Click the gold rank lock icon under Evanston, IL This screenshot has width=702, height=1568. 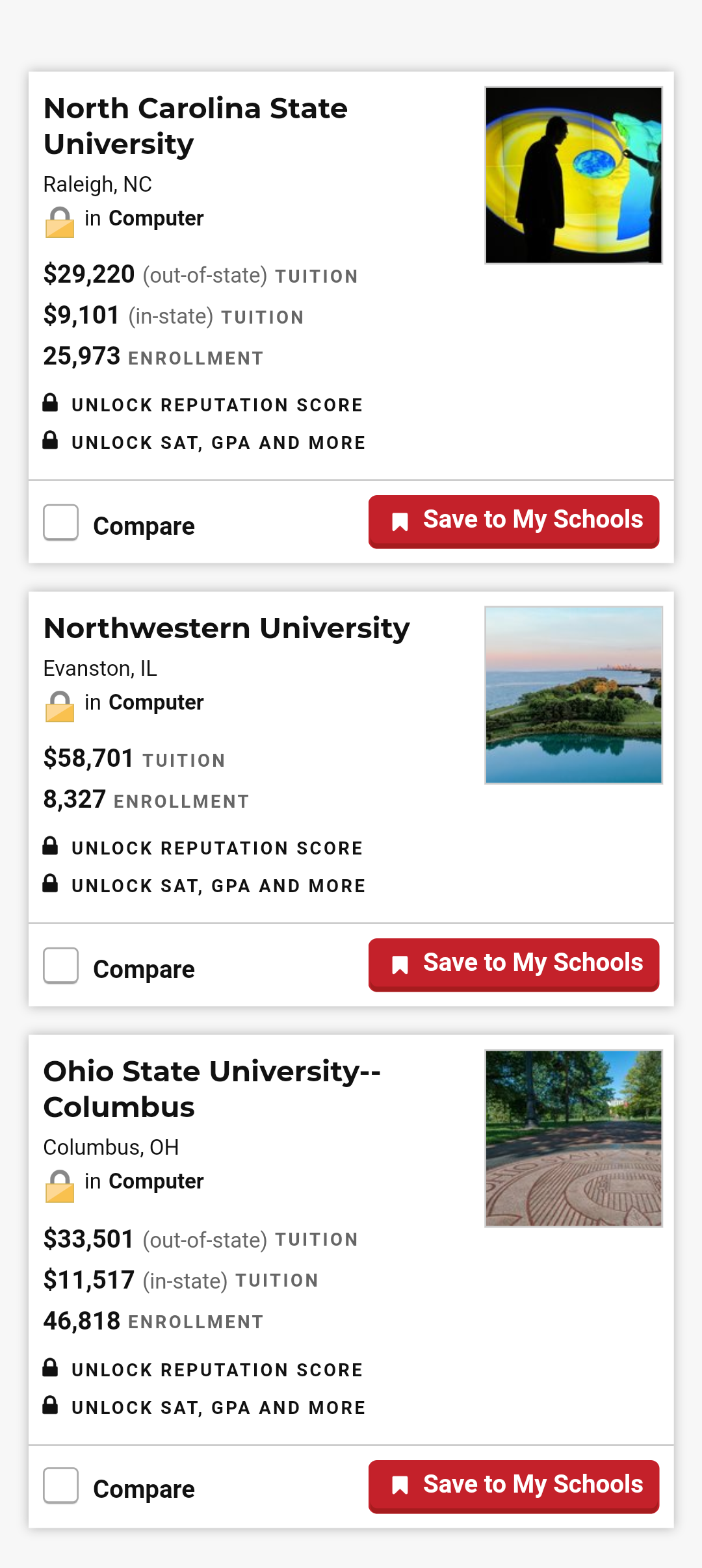(60, 706)
